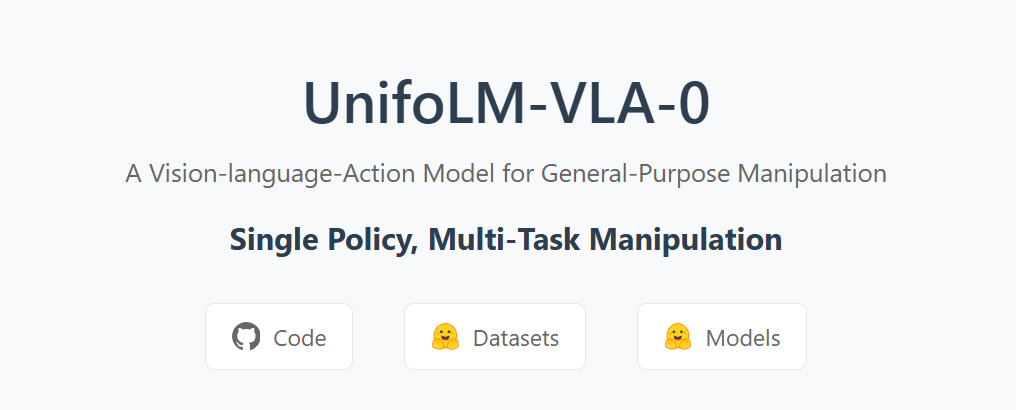The width and height of the screenshot is (1016, 410).
Task: Click "Manipulation" in the bold heading
Action: [688, 240]
